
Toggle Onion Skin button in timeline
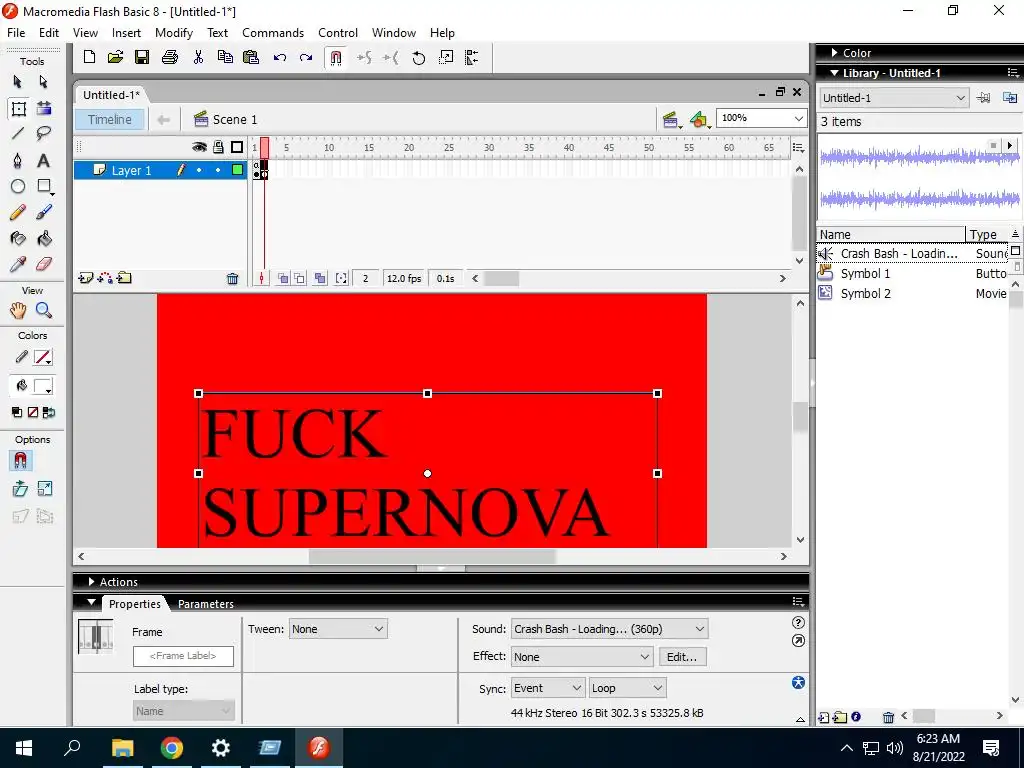[283, 279]
